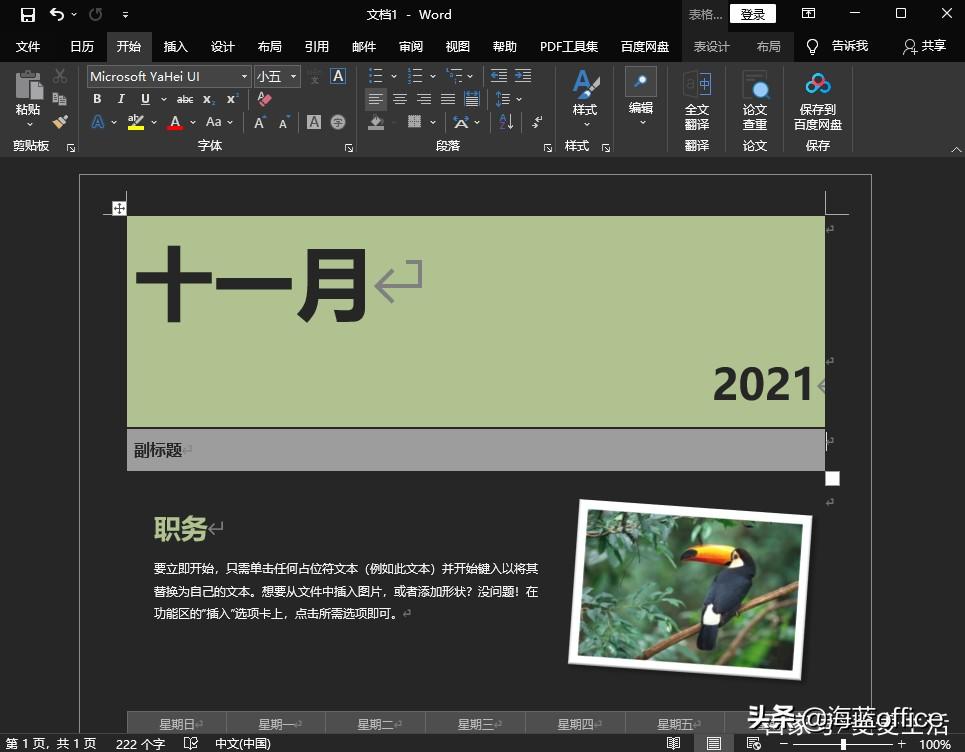This screenshot has width=965, height=752.
Task: Click the 登录 sign-in button
Action: coord(753,14)
